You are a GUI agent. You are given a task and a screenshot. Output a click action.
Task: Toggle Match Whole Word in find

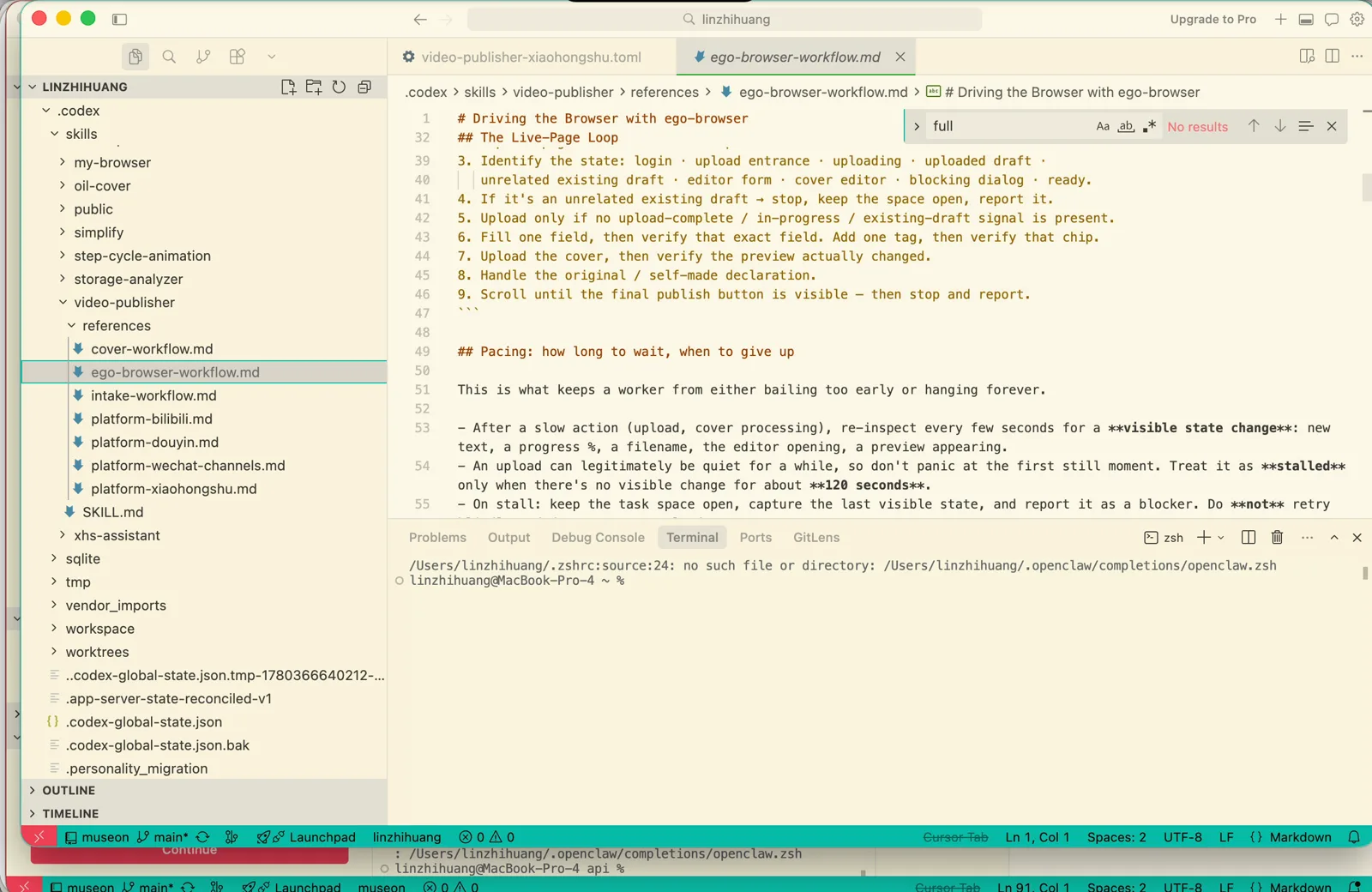tap(1126, 126)
